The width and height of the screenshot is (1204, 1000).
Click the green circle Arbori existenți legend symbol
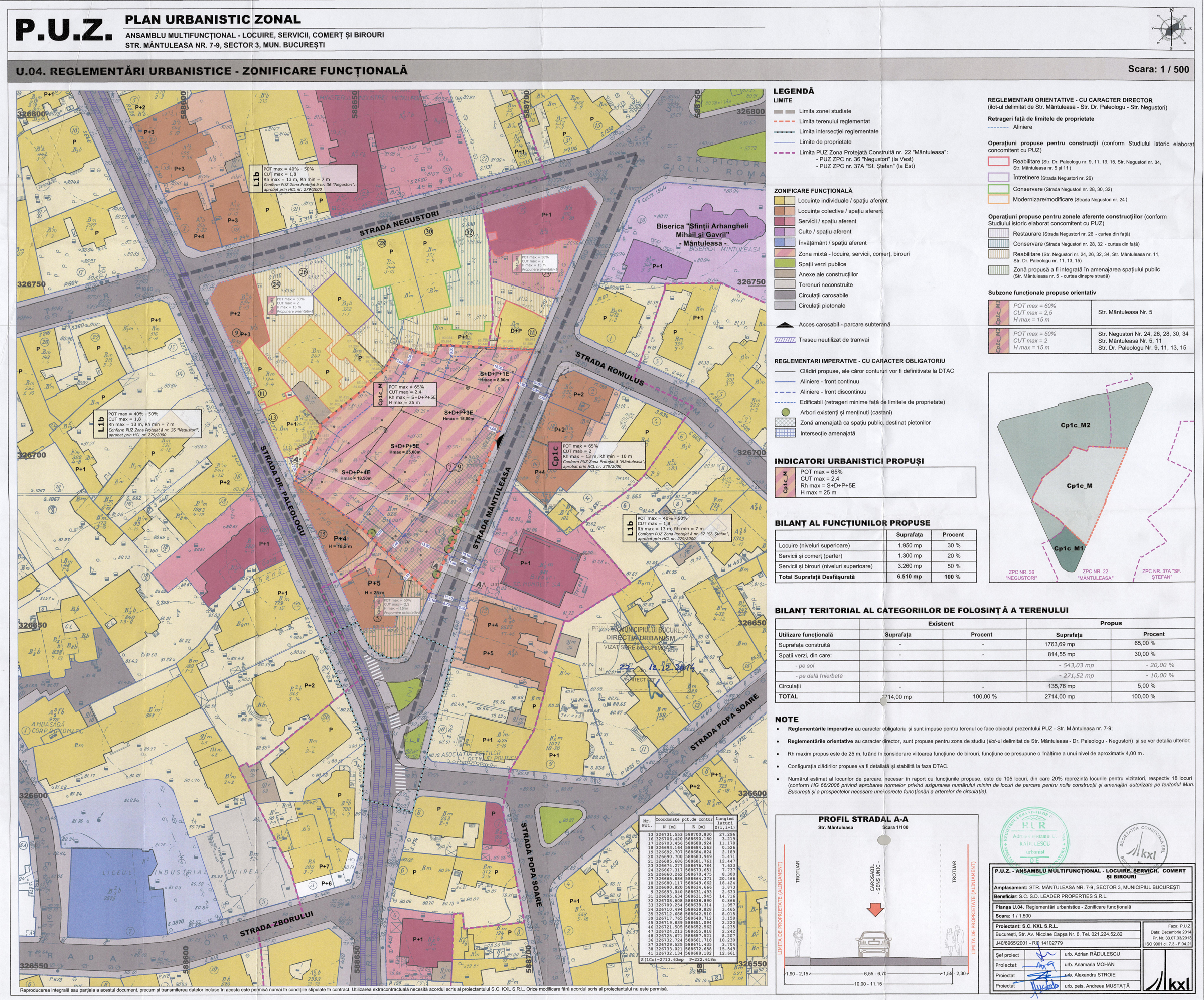click(786, 413)
